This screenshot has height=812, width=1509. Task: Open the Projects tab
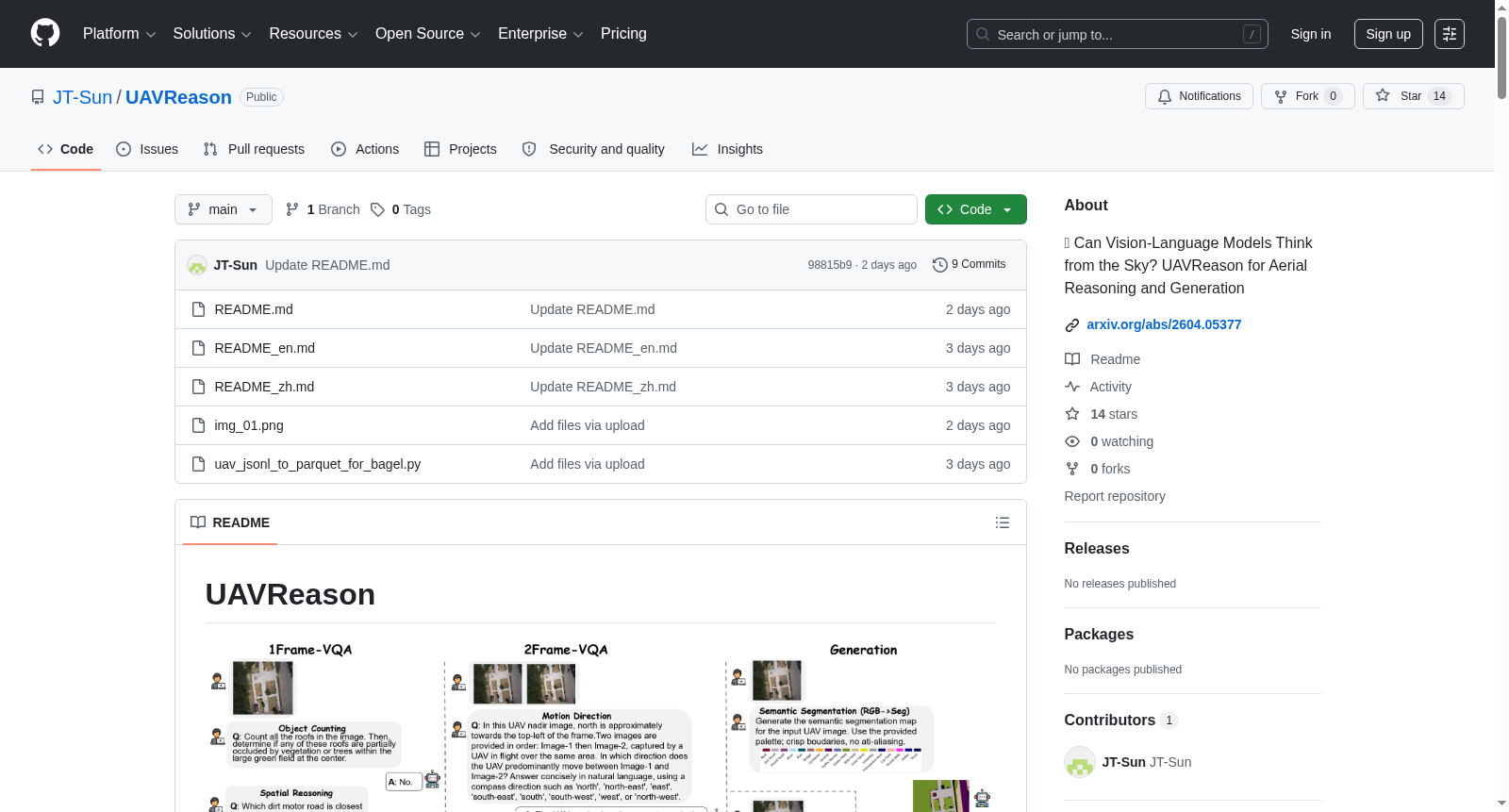click(460, 149)
